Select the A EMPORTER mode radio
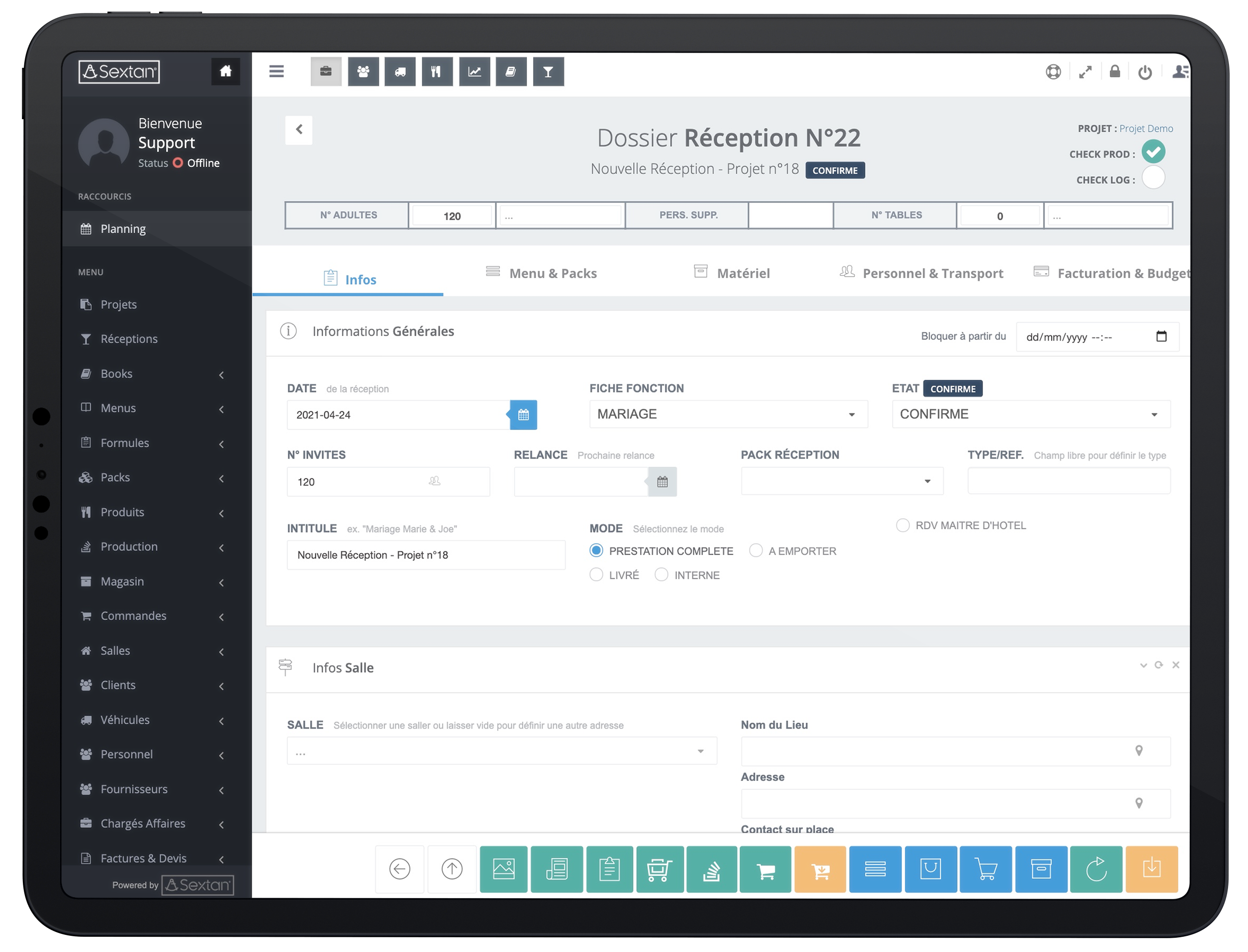 tap(755, 551)
